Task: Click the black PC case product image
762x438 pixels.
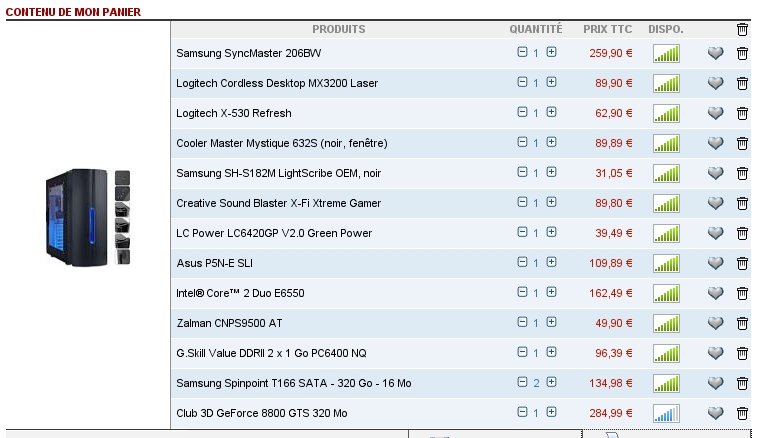Action: click(88, 217)
